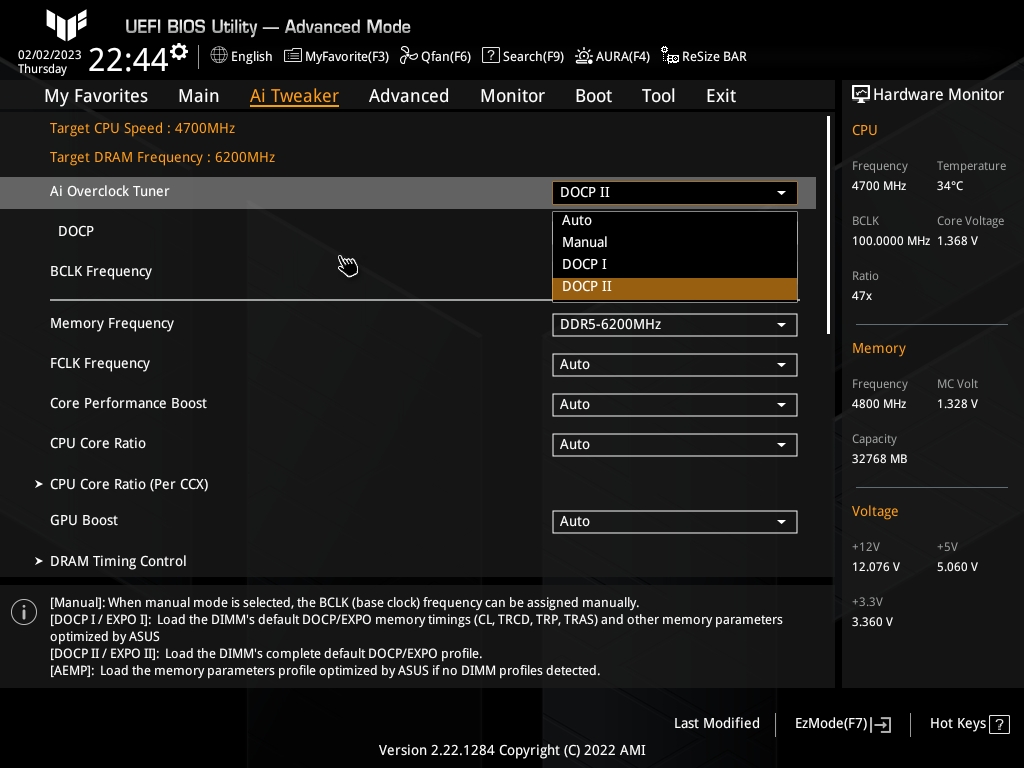Viewport: 1024px width, 768px height.
Task: Click the English language globe icon
Action: 219,56
